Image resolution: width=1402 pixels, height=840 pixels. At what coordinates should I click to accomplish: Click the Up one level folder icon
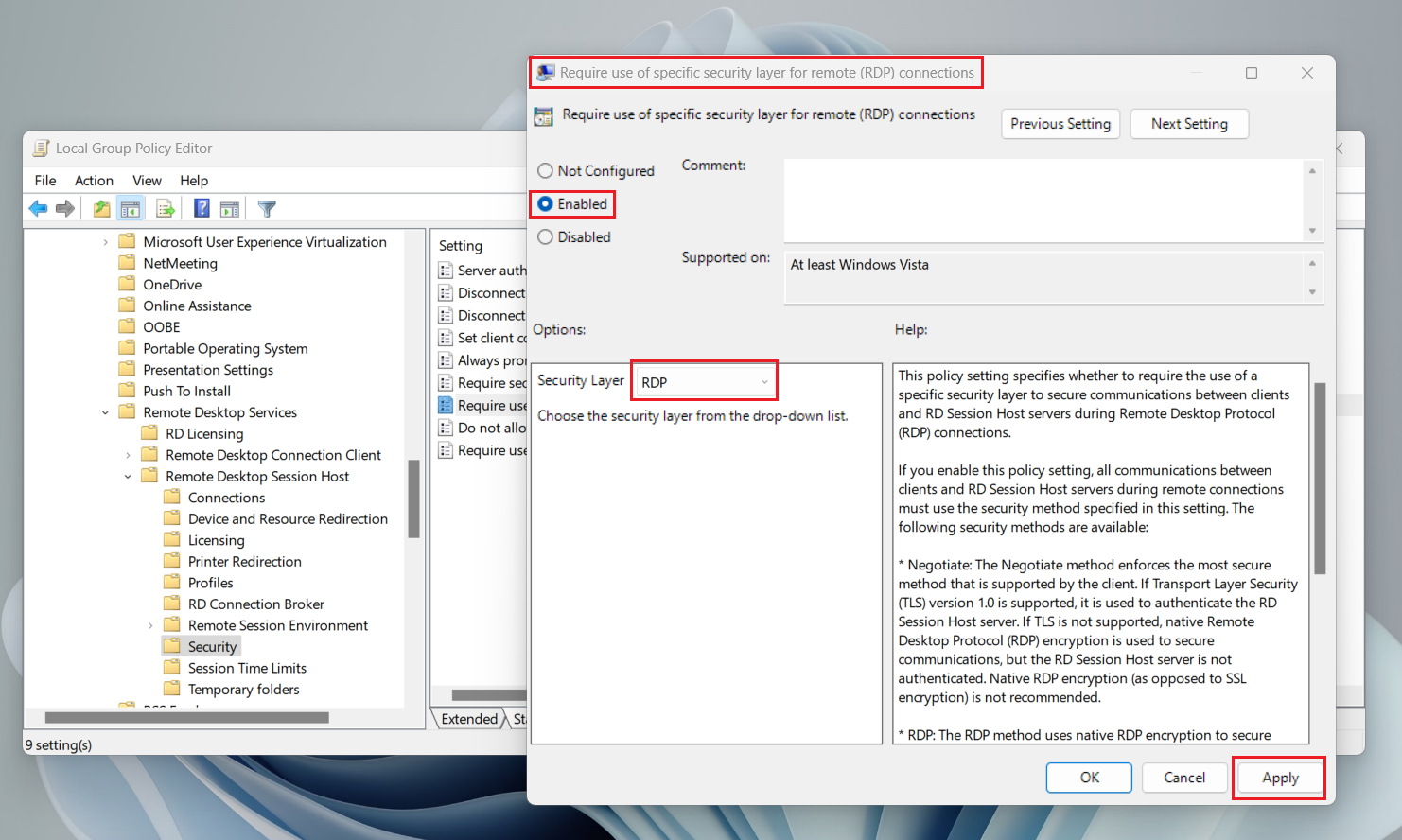click(101, 209)
